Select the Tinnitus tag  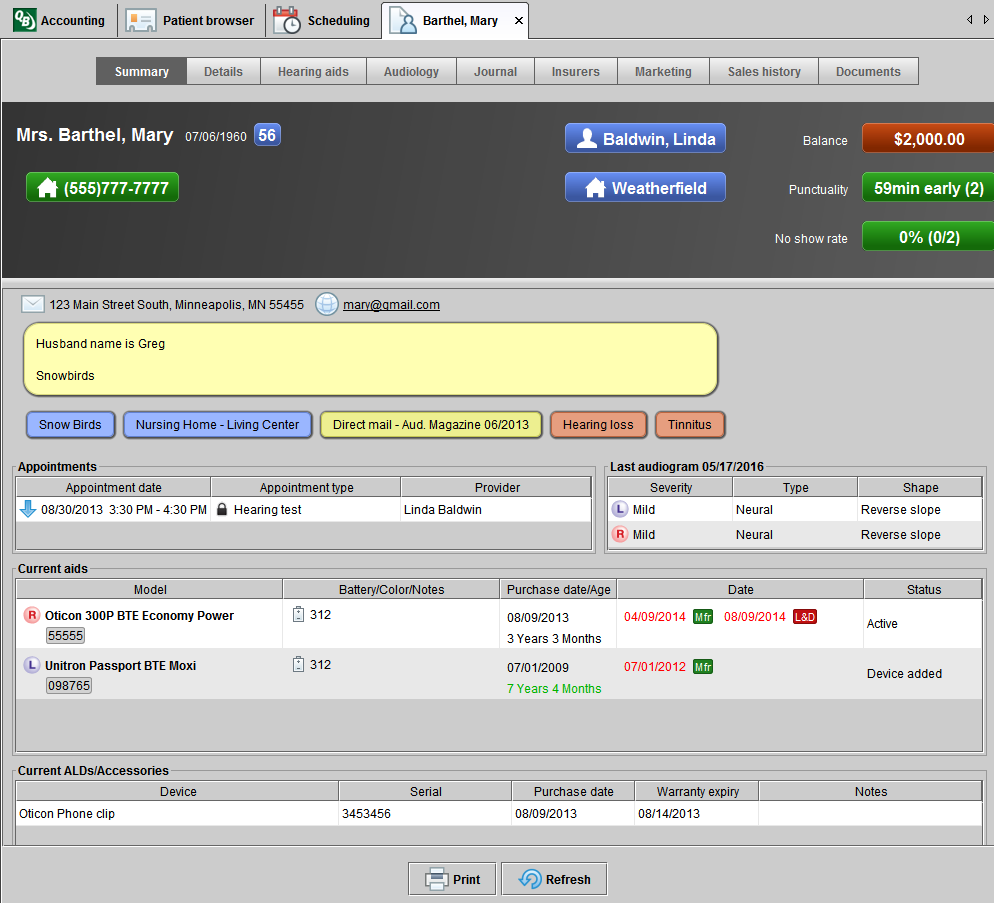point(690,425)
